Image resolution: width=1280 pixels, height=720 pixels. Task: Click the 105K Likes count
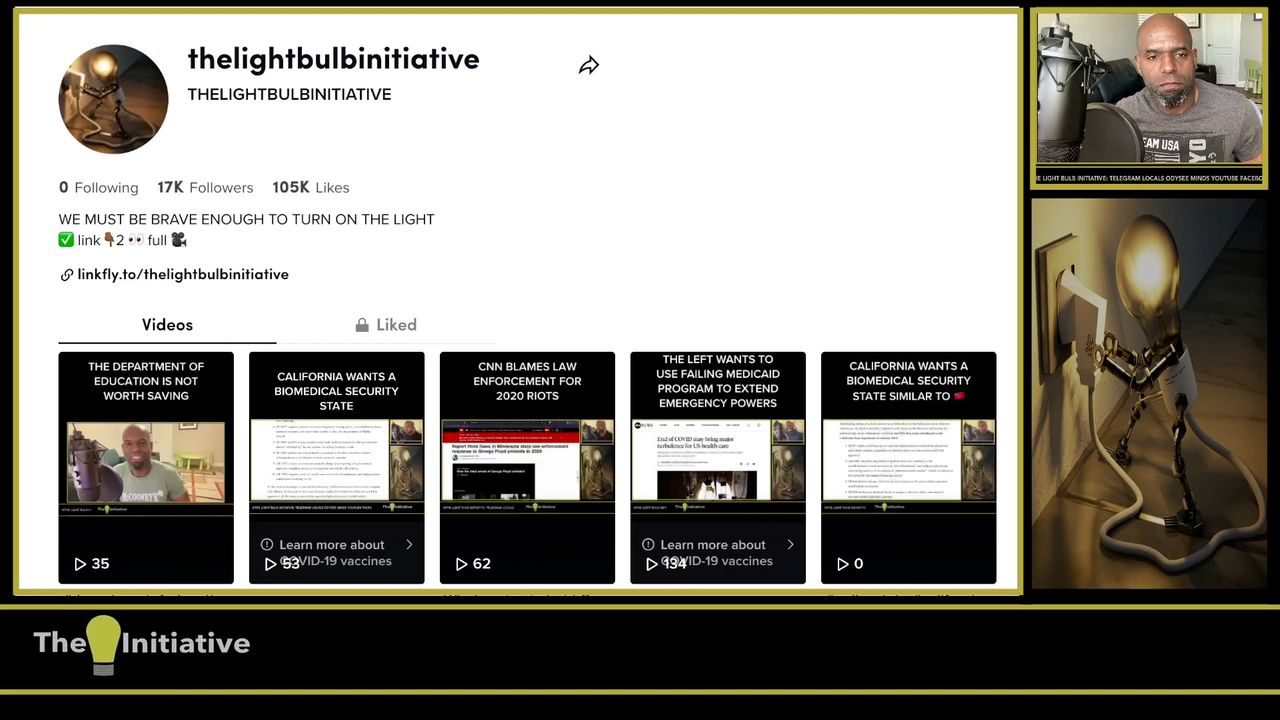click(x=310, y=188)
